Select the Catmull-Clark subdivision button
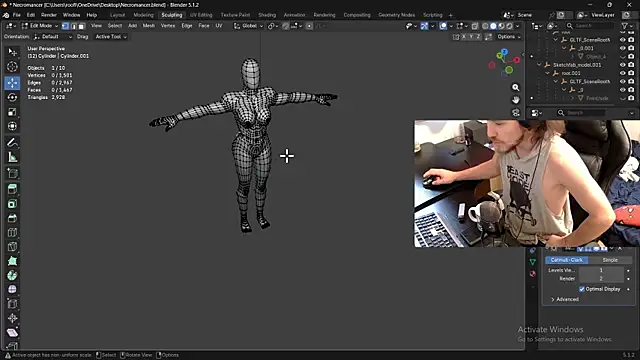The image size is (640, 360). 567,260
